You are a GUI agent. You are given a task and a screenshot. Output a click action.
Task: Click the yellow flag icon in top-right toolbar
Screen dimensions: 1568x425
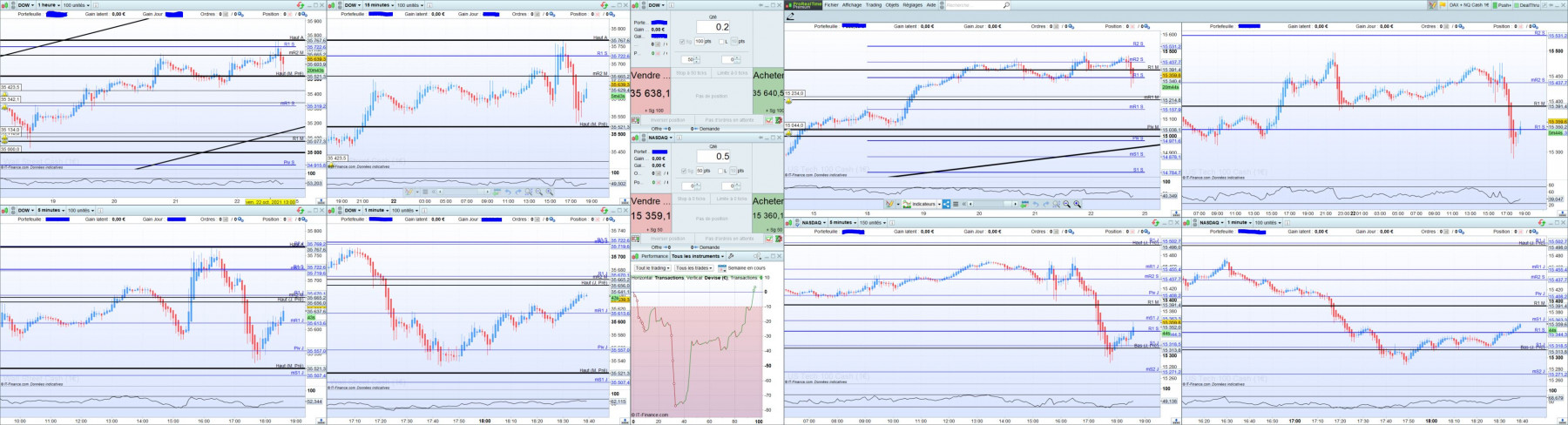coord(1443,5)
